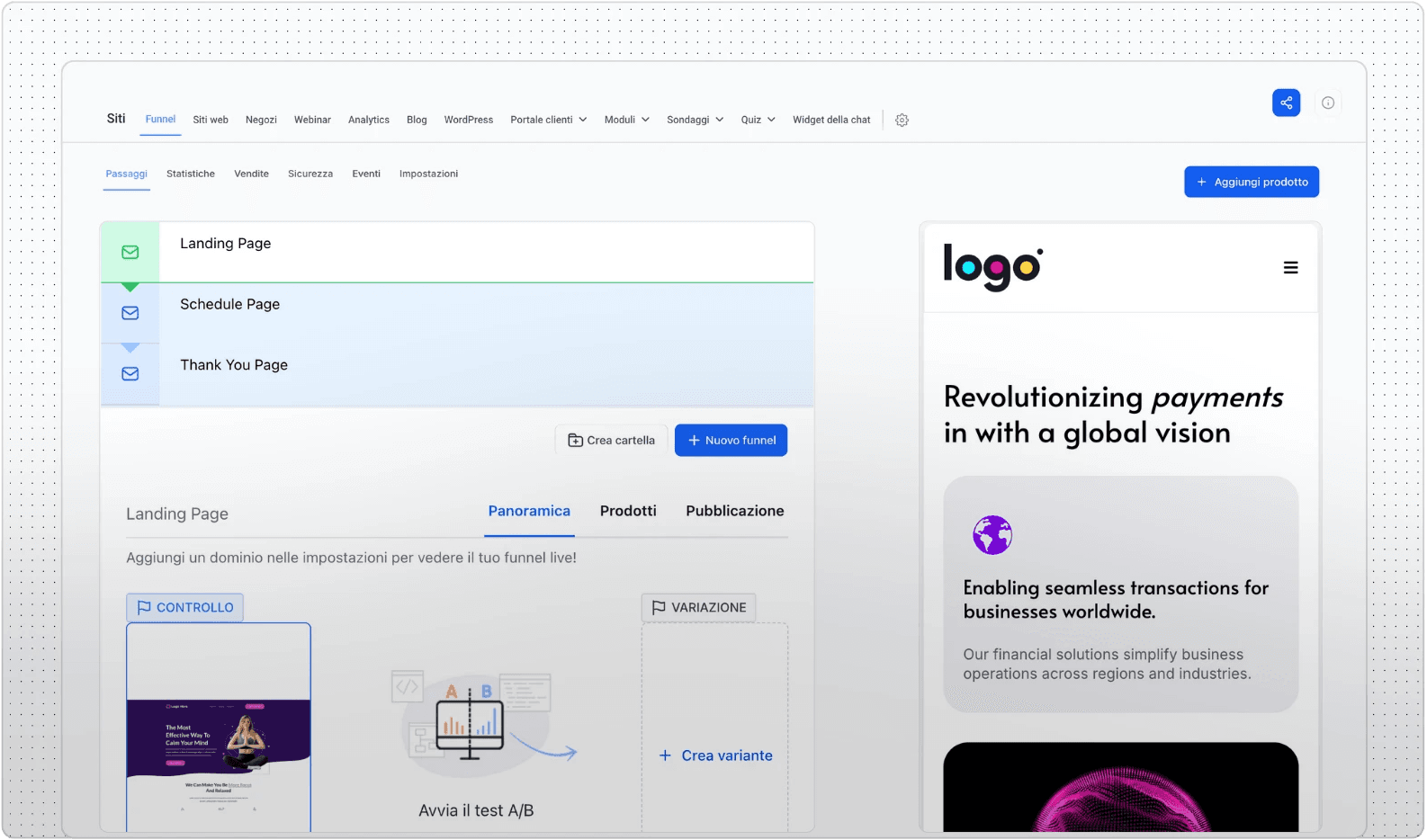The height and width of the screenshot is (840, 1427).
Task: Switch to the Funnel tab
Action: [160, 119]
